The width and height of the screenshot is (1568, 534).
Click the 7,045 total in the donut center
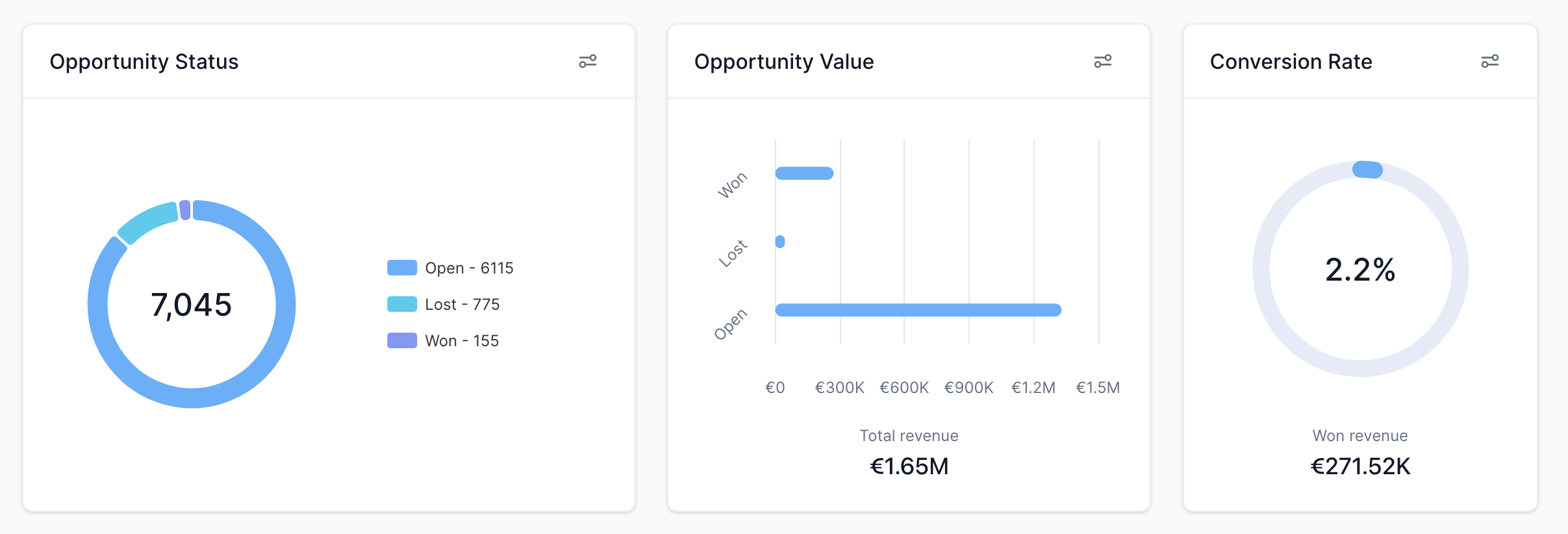(191, 304)
